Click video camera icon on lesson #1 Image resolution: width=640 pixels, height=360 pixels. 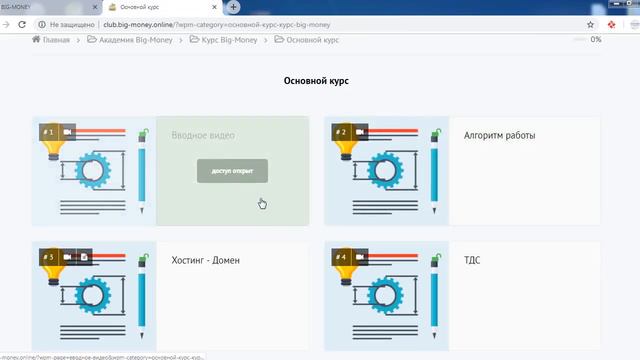pos(67,132)
